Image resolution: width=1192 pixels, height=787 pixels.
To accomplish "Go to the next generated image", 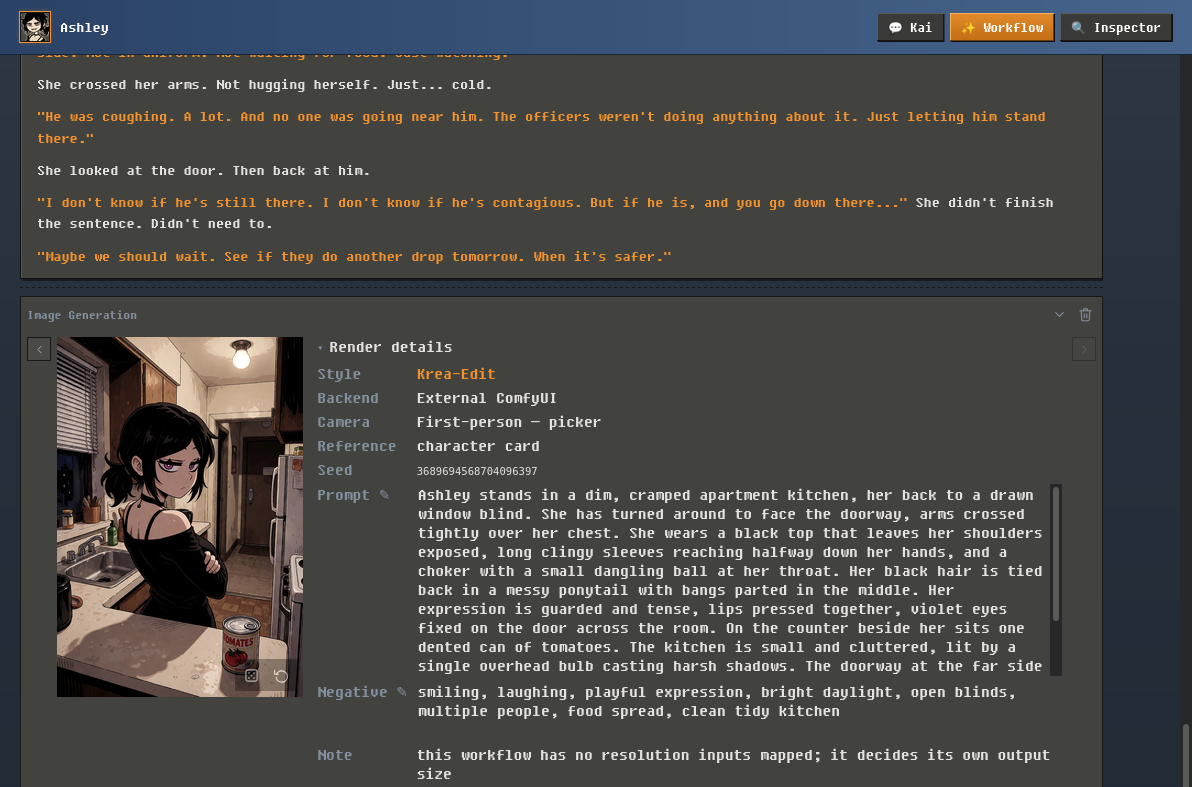I will [1083, 349].
